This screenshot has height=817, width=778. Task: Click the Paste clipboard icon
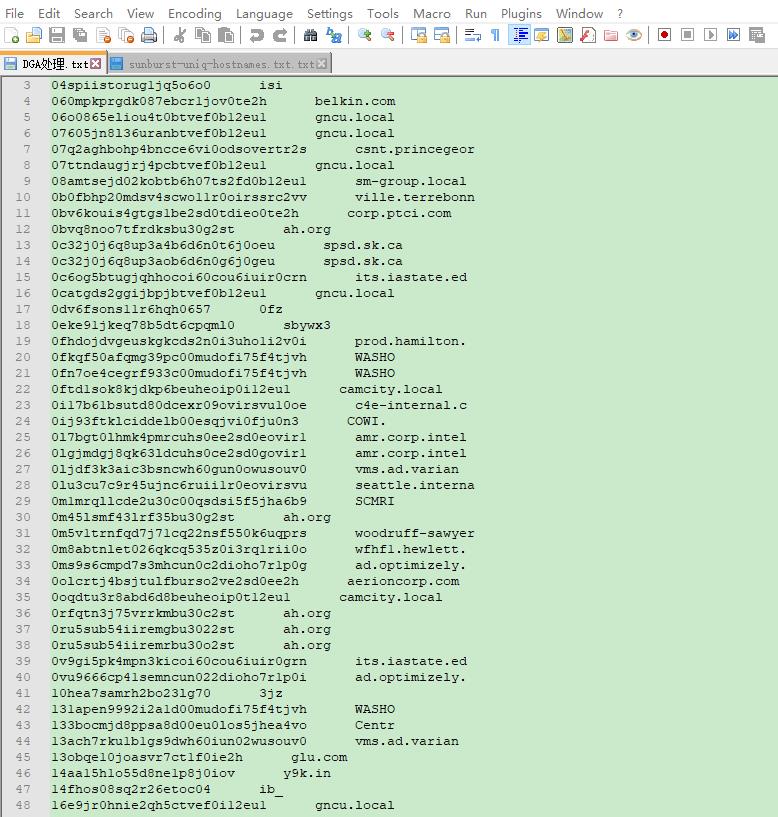[226, 35]
